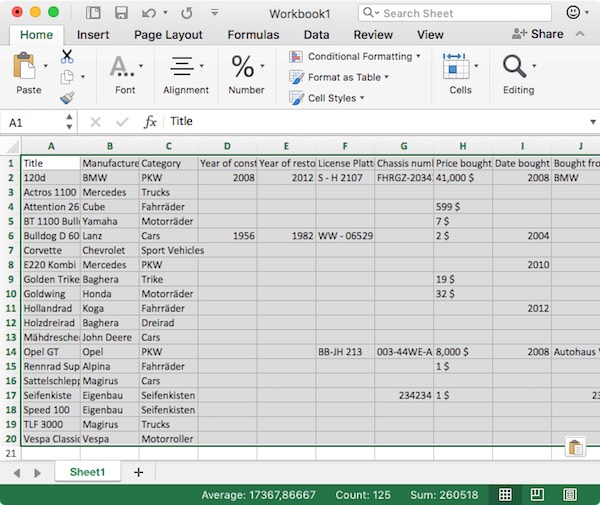Open the Undo history dropdown arrow
600x505 pixels.
tap(165, 13)
